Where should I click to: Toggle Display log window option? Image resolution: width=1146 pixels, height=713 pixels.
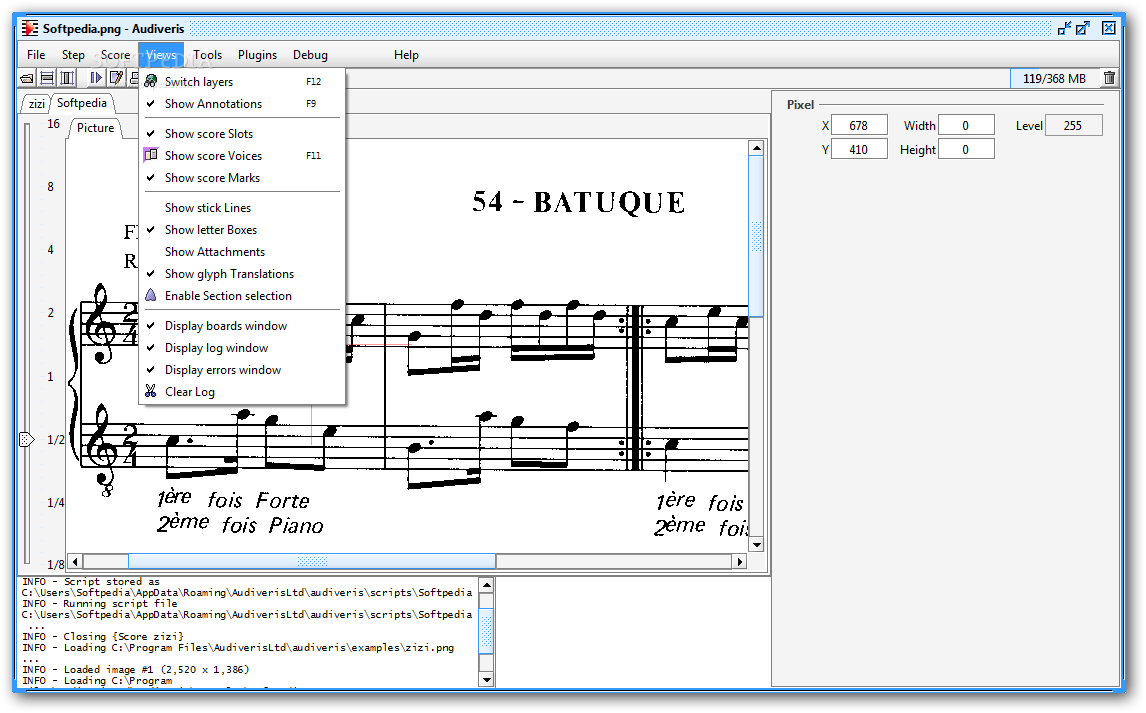click(x=241, y=348)
